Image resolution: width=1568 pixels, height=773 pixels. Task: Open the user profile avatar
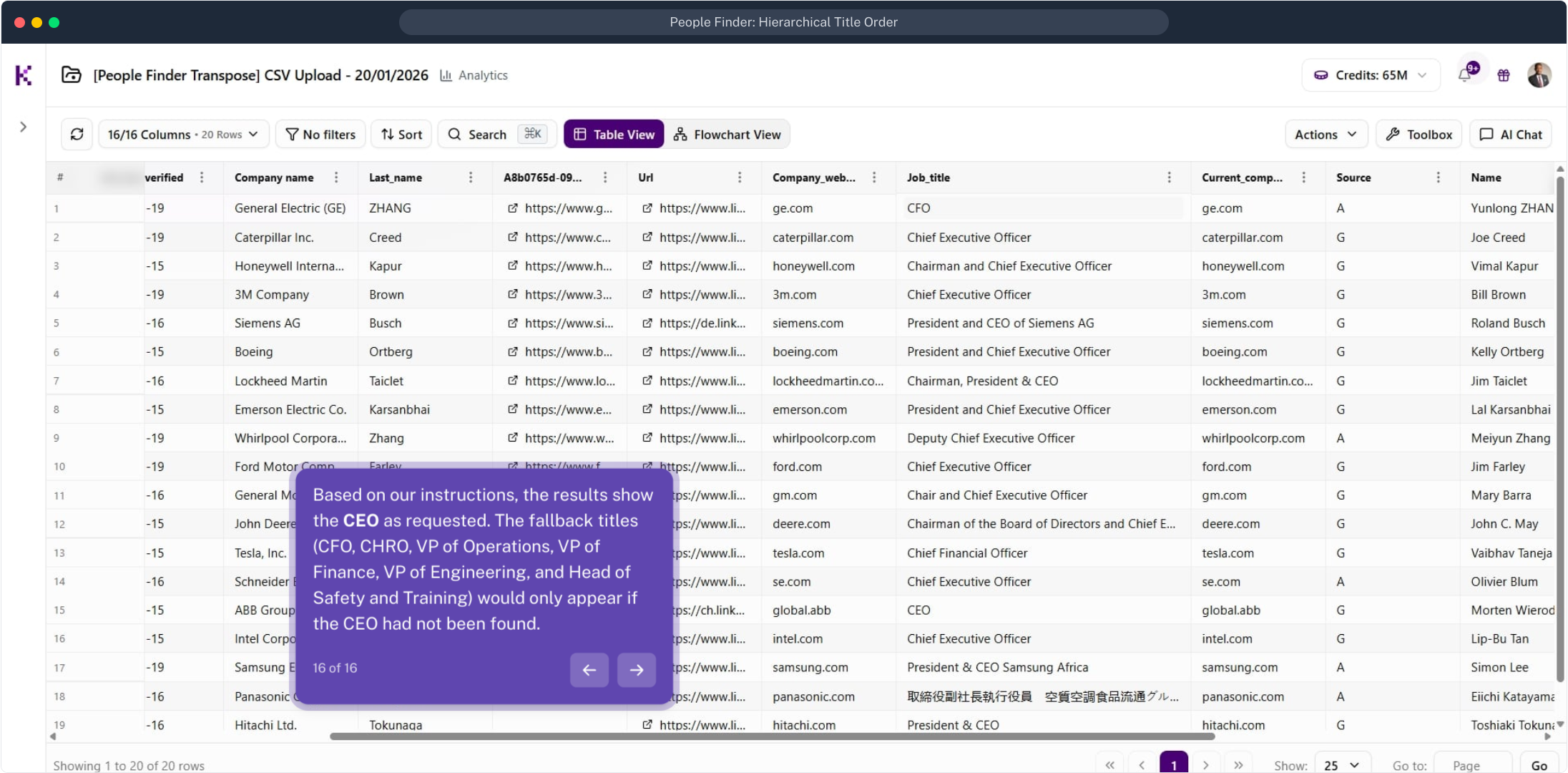[1539, 75]
